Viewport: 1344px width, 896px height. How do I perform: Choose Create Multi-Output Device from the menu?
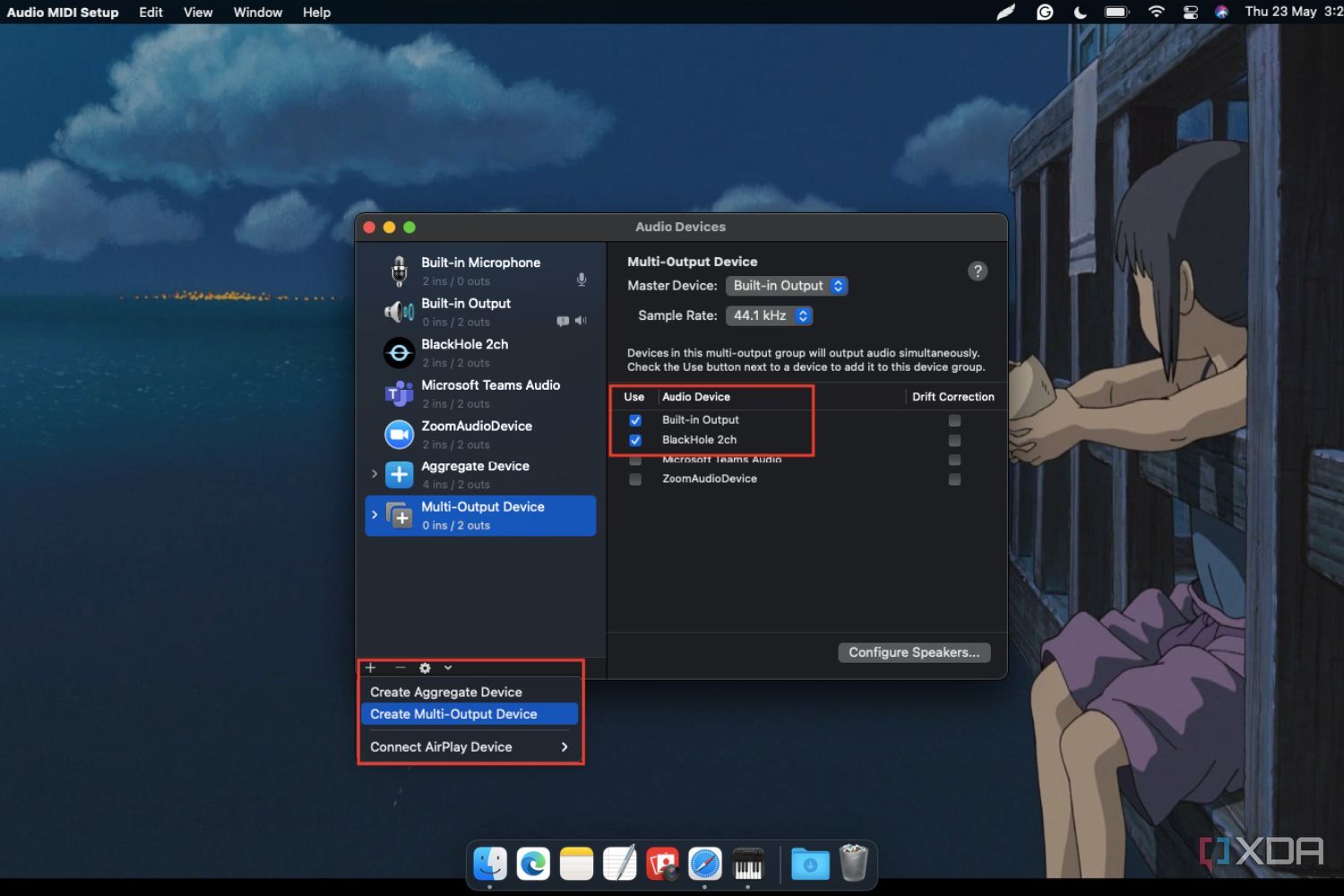[470, 714]
